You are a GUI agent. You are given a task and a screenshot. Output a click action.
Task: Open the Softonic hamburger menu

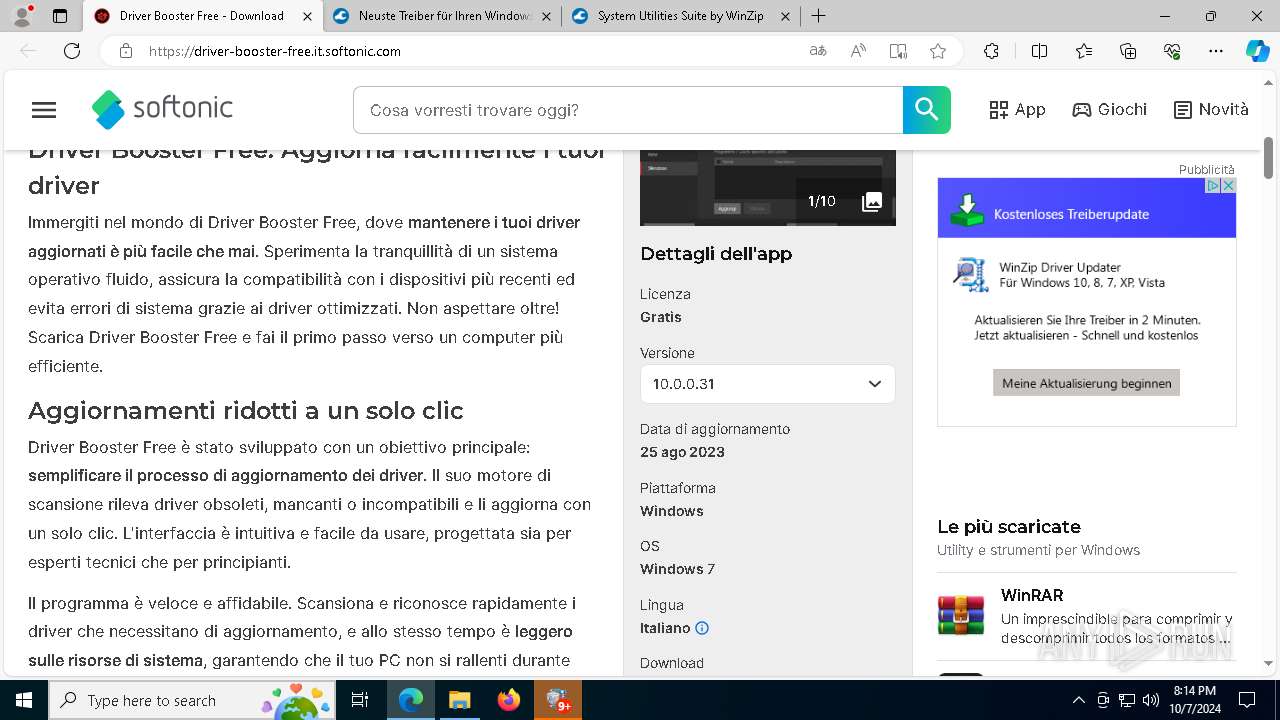(x=44, y=110)
